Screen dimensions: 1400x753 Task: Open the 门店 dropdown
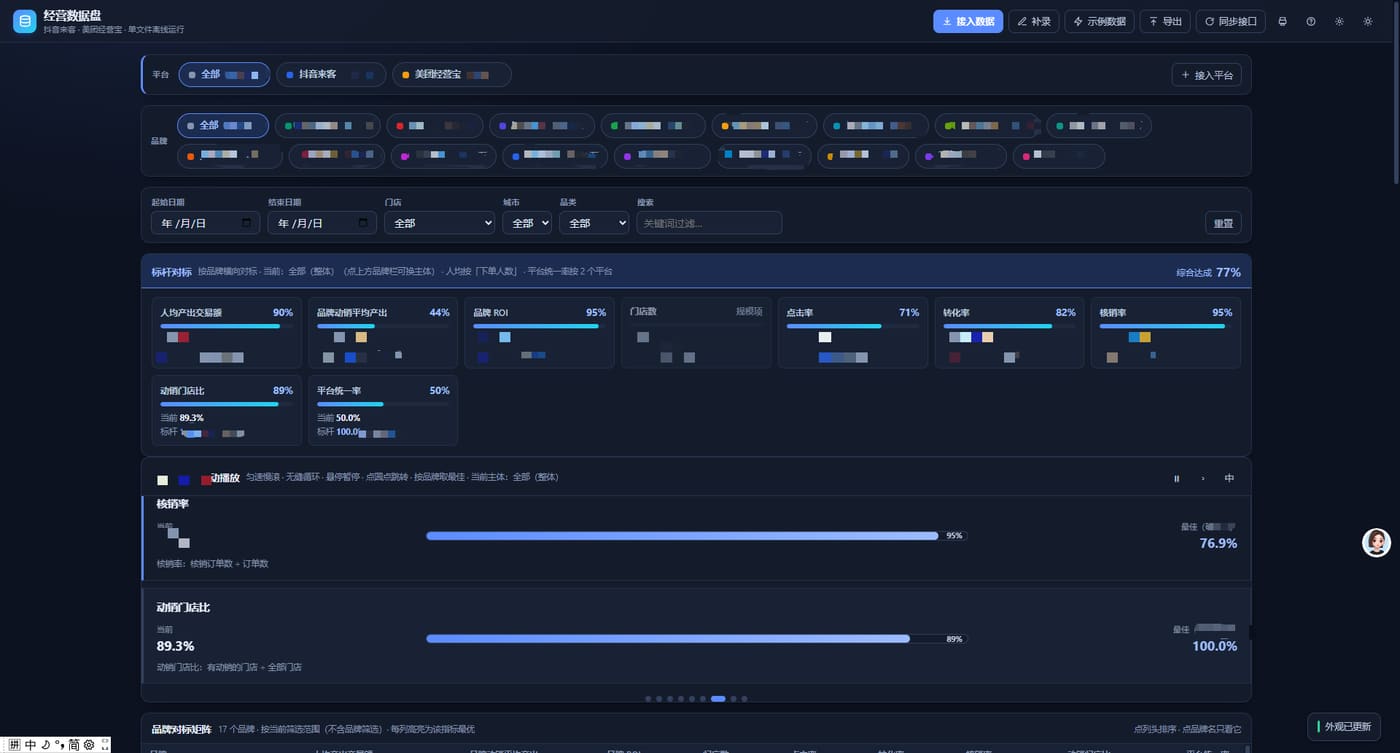coord(439,223)
